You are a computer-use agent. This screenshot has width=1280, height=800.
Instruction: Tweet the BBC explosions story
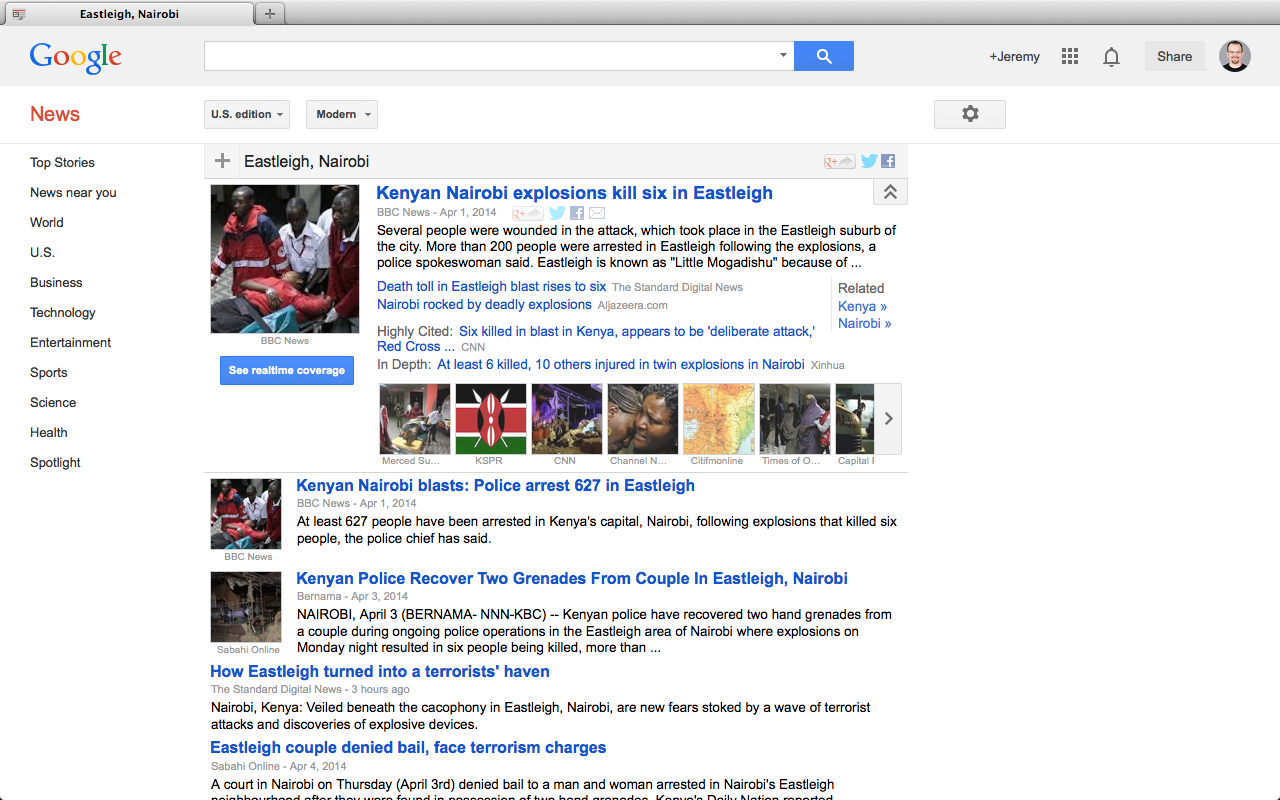[557, 213]
